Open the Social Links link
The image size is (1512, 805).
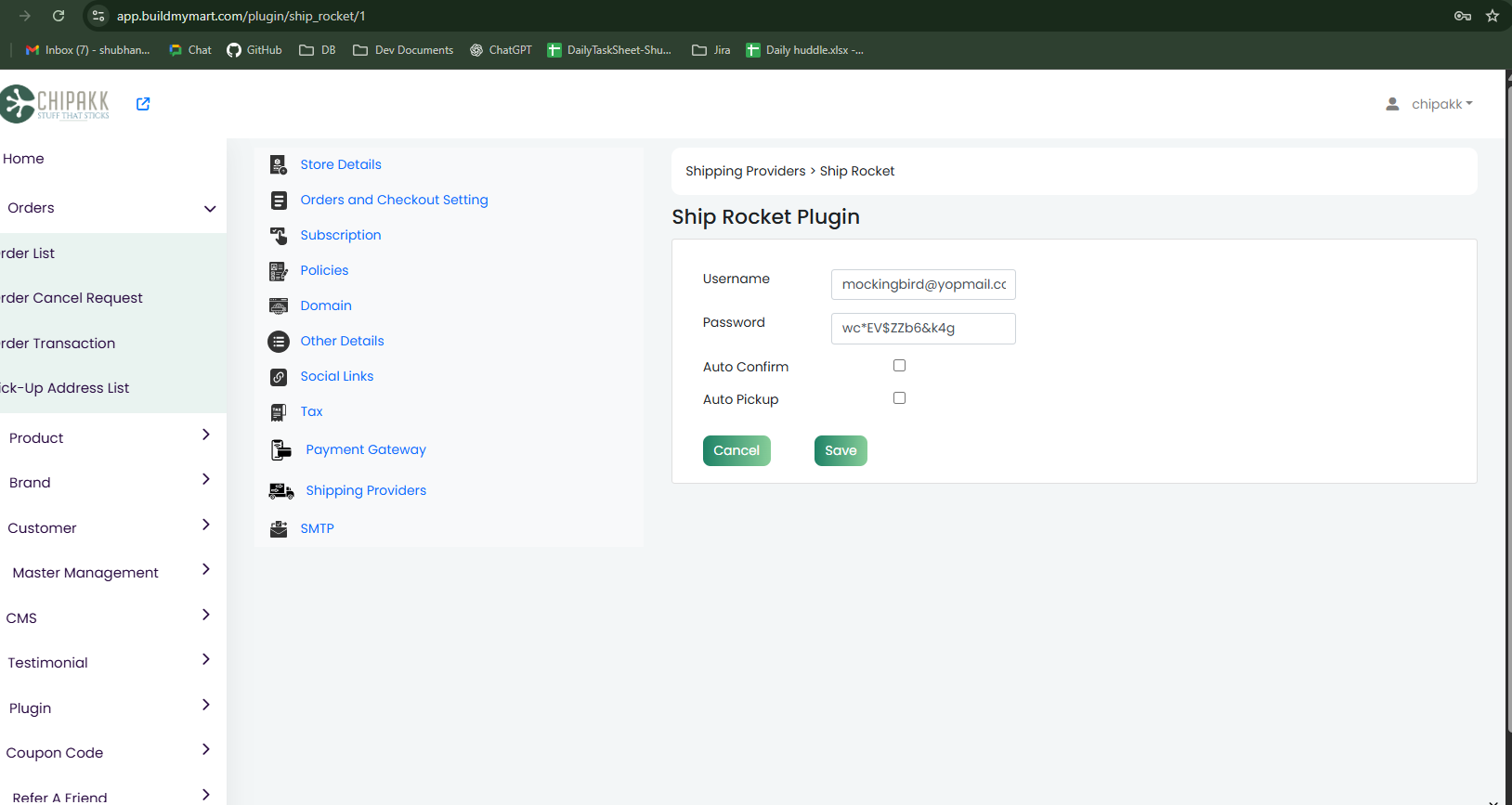[x=337, y=376]
